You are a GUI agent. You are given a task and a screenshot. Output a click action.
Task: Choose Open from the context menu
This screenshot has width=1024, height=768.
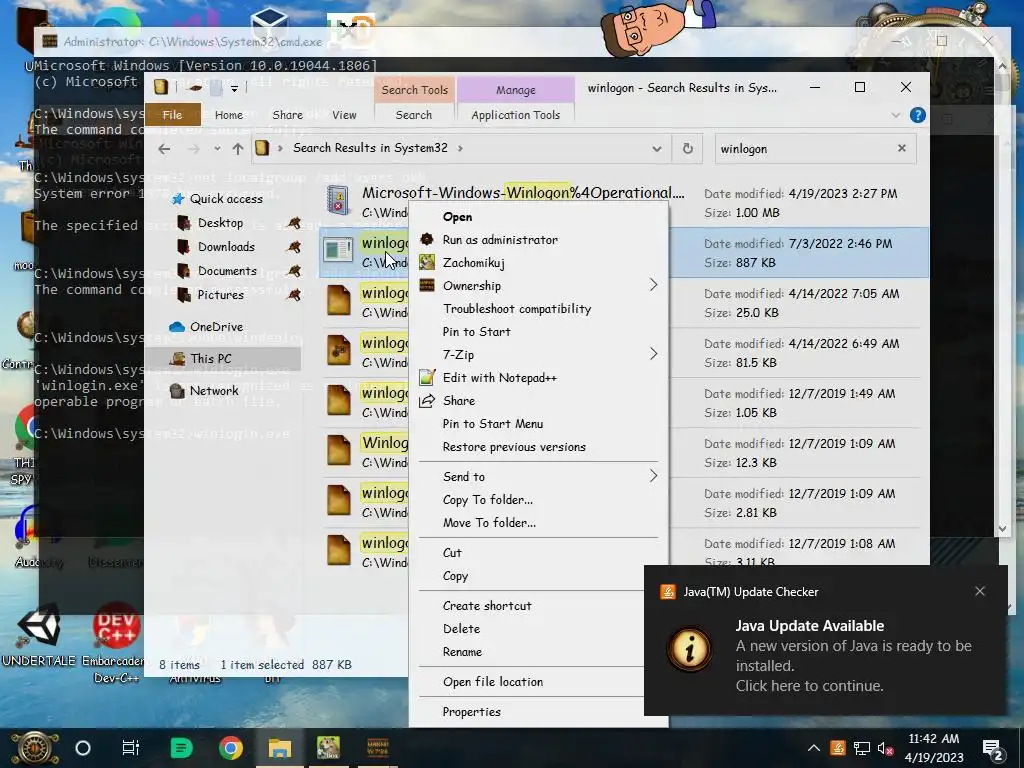tap(457, 217)
